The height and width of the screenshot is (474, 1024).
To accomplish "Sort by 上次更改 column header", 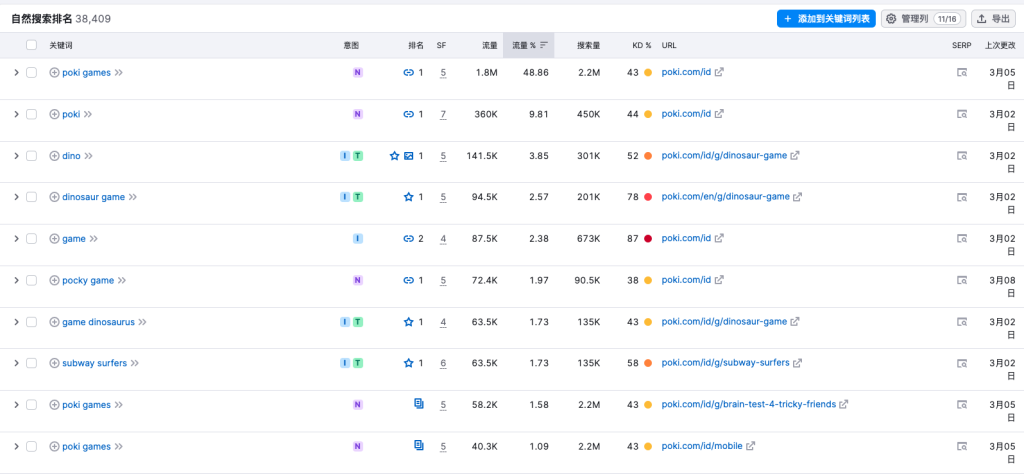I will 1000,46.
